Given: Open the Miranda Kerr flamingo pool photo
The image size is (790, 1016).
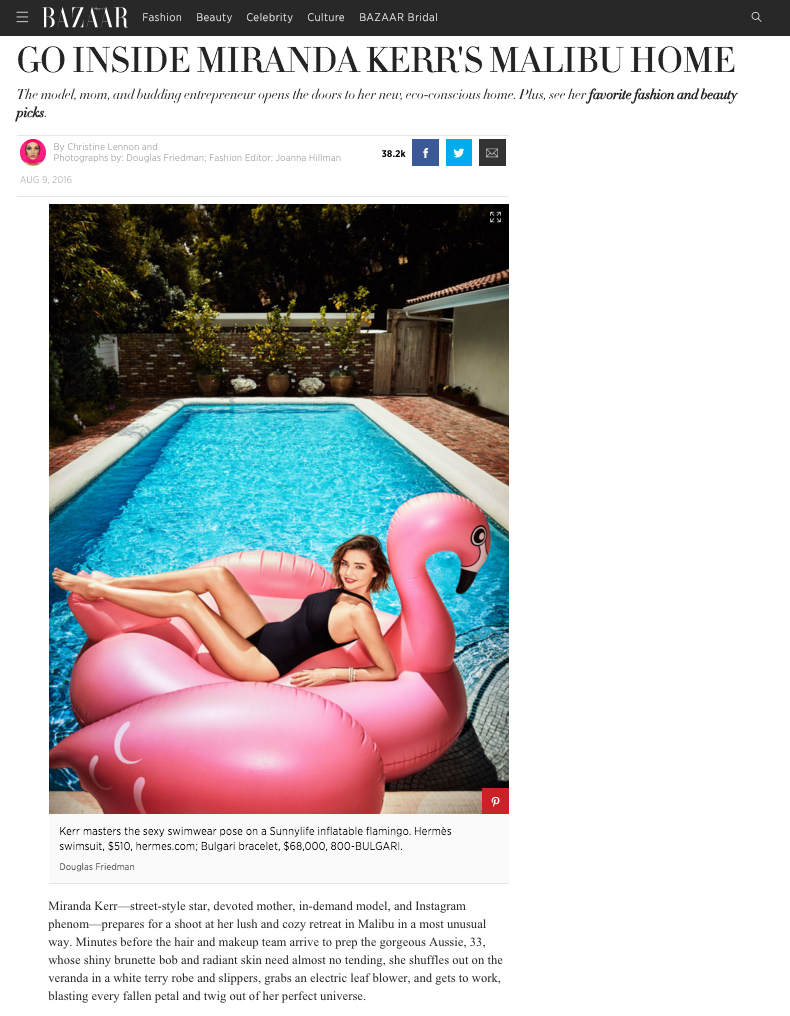Looking at the screenshot, I should coord(279,509).
